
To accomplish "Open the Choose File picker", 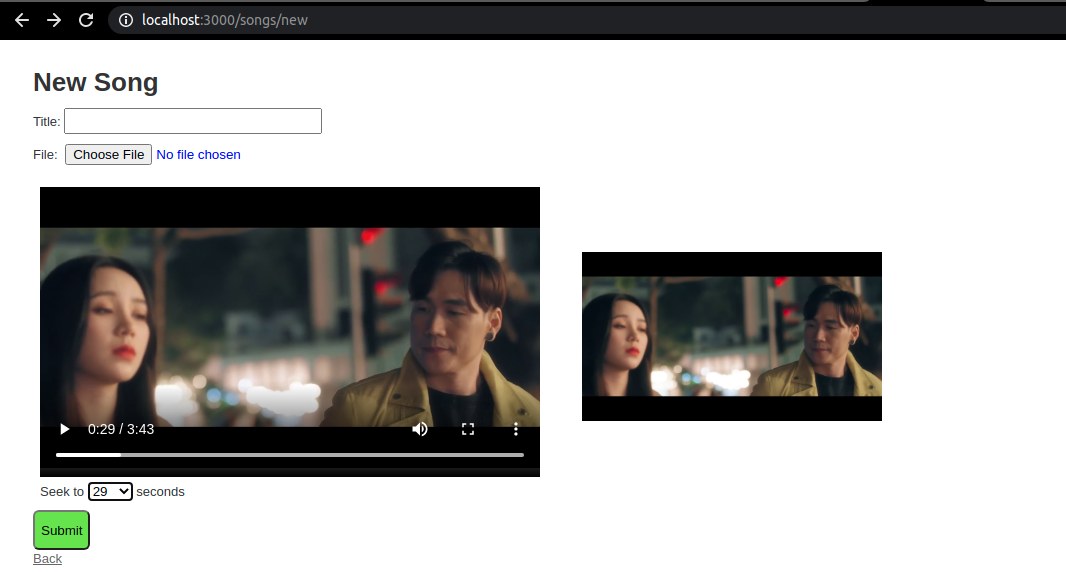I will point(108,154).
